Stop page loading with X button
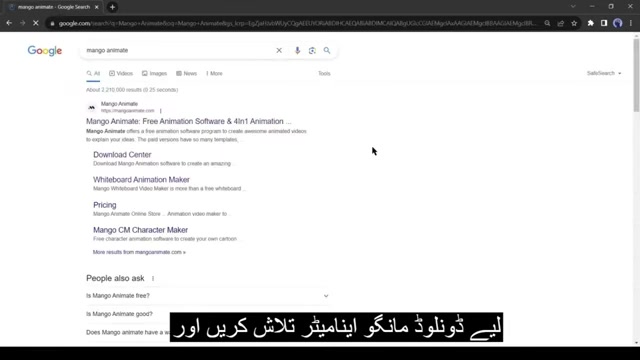Viewport: 640px width, 360px height. pos(36,23)
